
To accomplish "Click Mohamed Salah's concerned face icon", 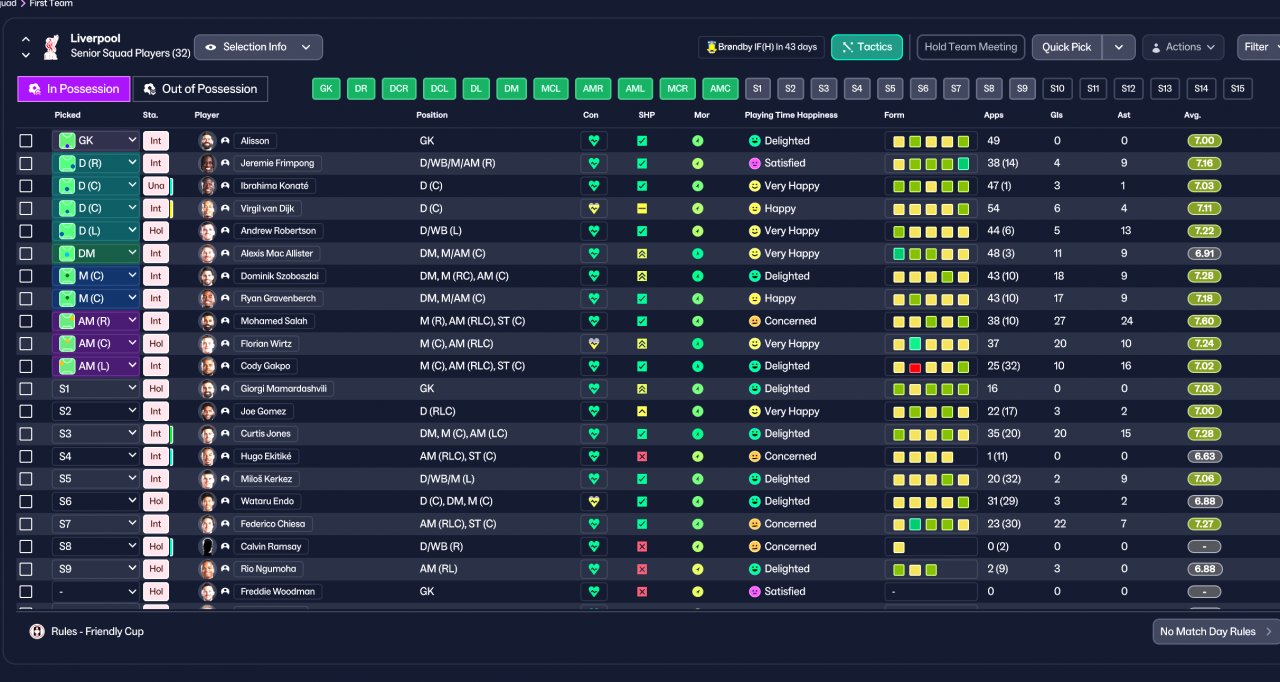I will [754, 321].
